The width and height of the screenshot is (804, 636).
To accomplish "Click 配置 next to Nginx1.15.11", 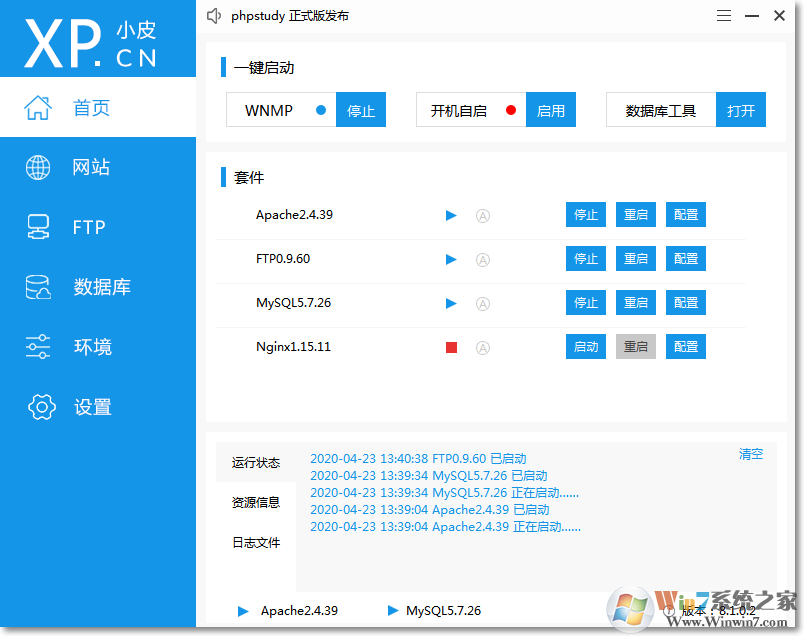I will tap(685, 346).
